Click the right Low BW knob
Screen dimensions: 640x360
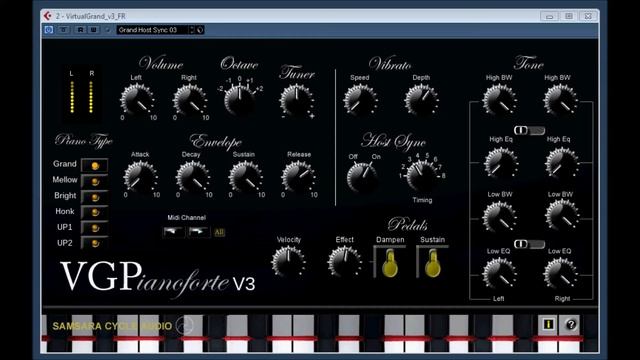[562, 216]
